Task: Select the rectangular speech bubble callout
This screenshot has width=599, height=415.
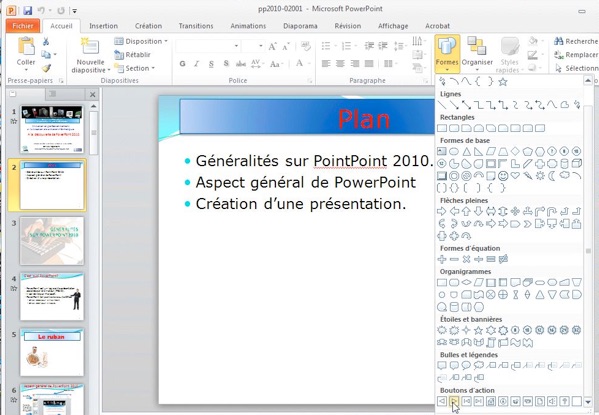Action: [442, 366]
